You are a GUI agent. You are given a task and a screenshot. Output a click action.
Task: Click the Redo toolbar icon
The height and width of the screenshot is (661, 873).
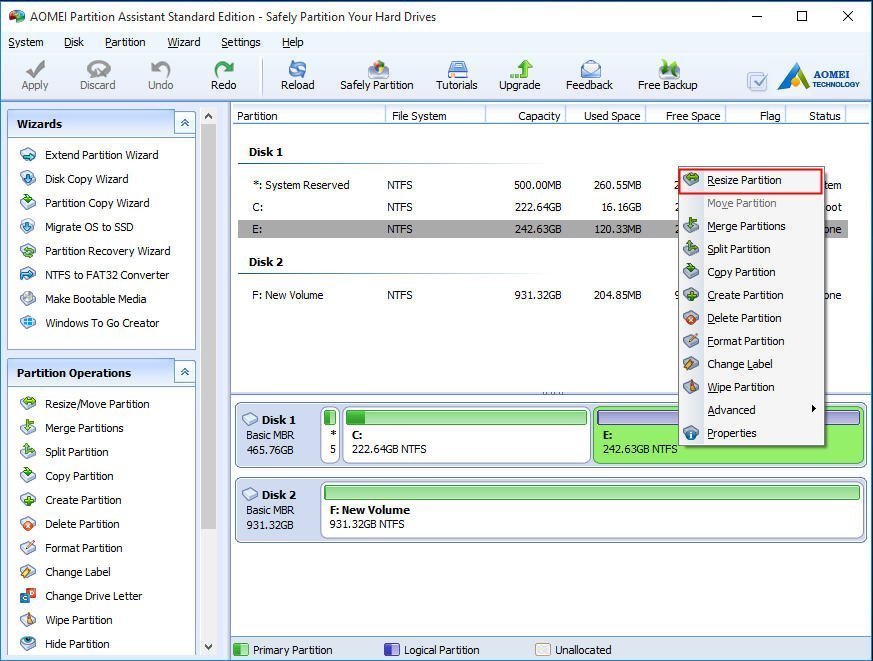click(x=223, y=75)
